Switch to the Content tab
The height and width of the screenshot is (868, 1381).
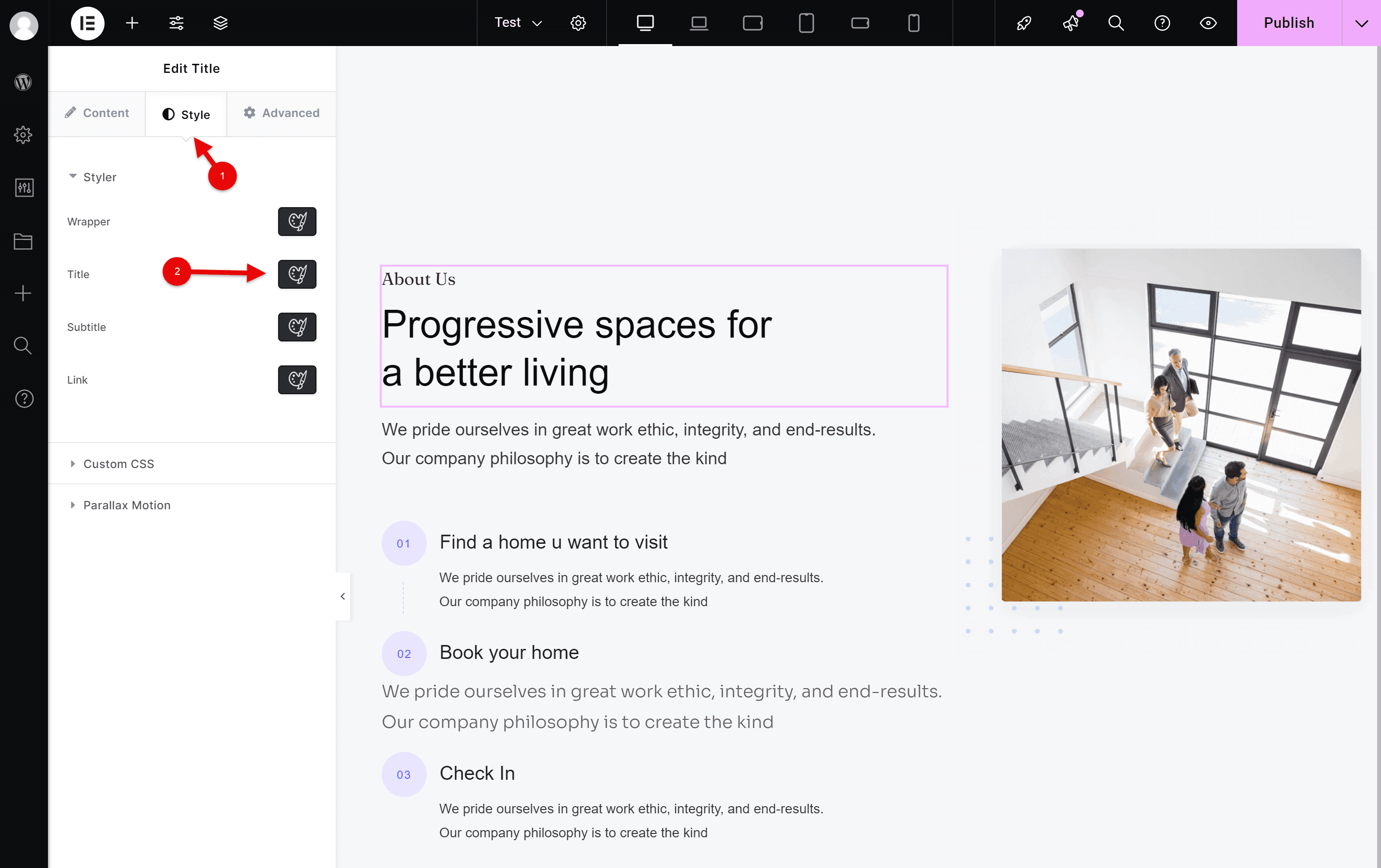coord(97,113)
